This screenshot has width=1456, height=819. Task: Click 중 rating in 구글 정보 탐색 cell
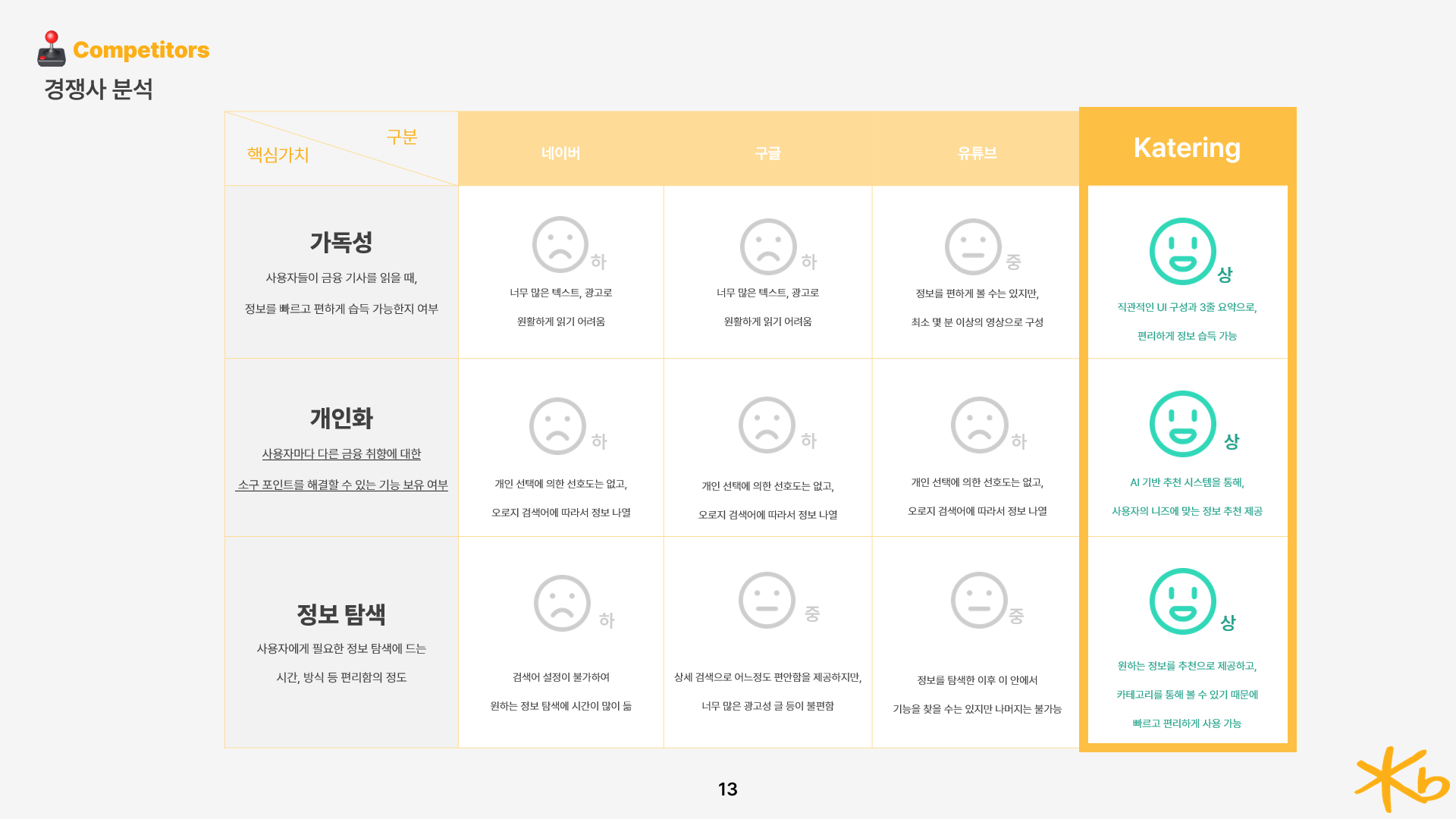coord(811,613)
